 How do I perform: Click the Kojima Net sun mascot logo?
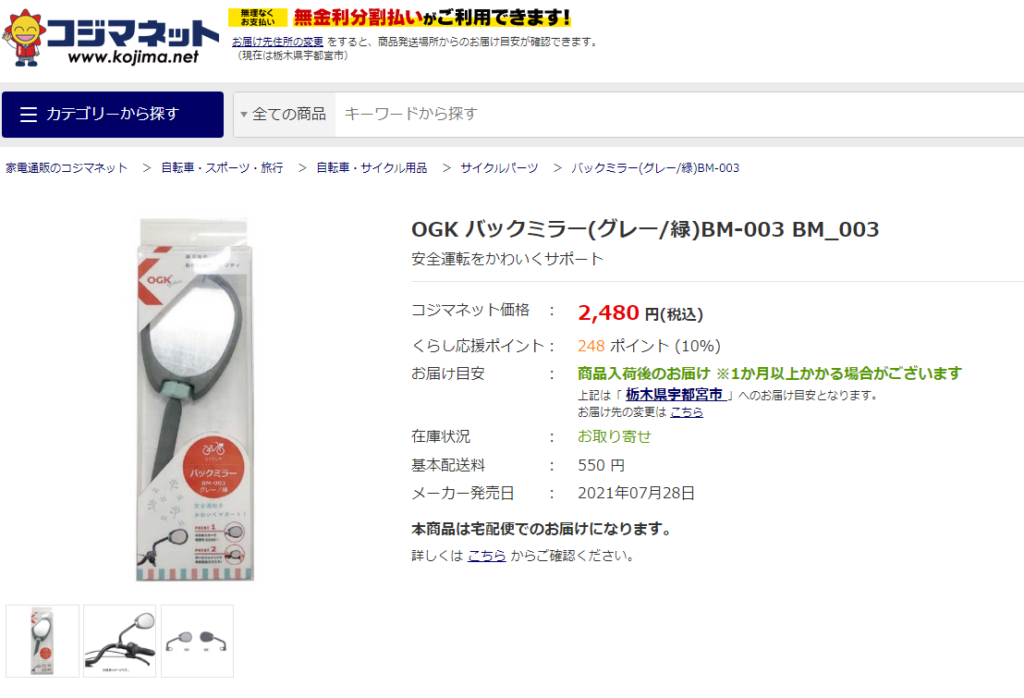click(x=24, y=37)
